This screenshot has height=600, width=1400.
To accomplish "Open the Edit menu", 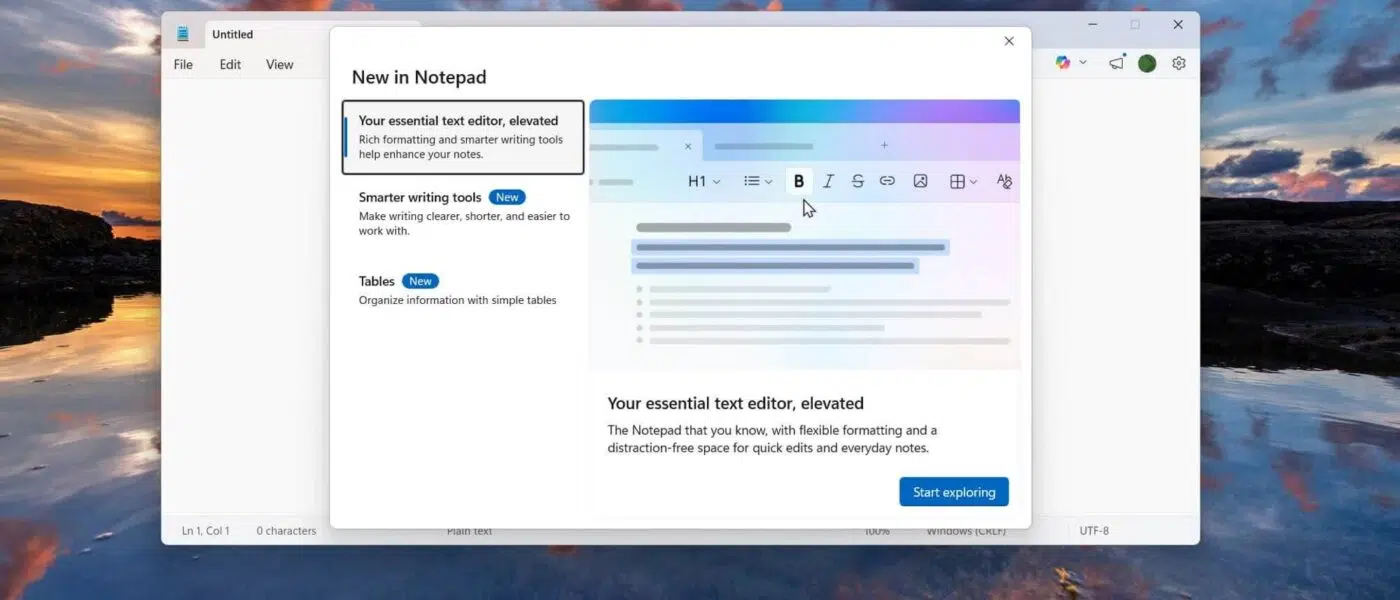I will [229, 63].
